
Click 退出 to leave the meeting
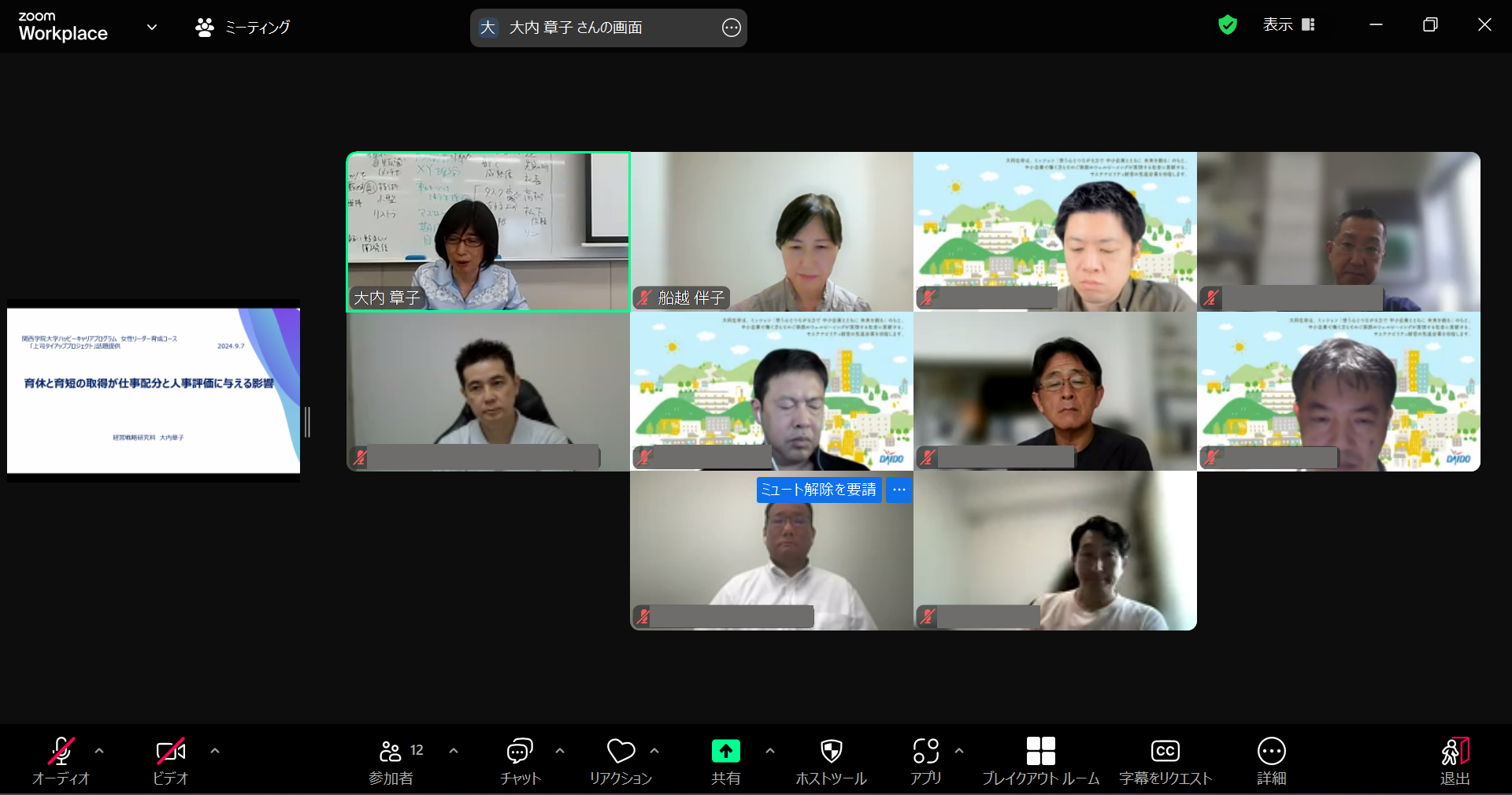pyautogui.click(x=1455, y=760)
